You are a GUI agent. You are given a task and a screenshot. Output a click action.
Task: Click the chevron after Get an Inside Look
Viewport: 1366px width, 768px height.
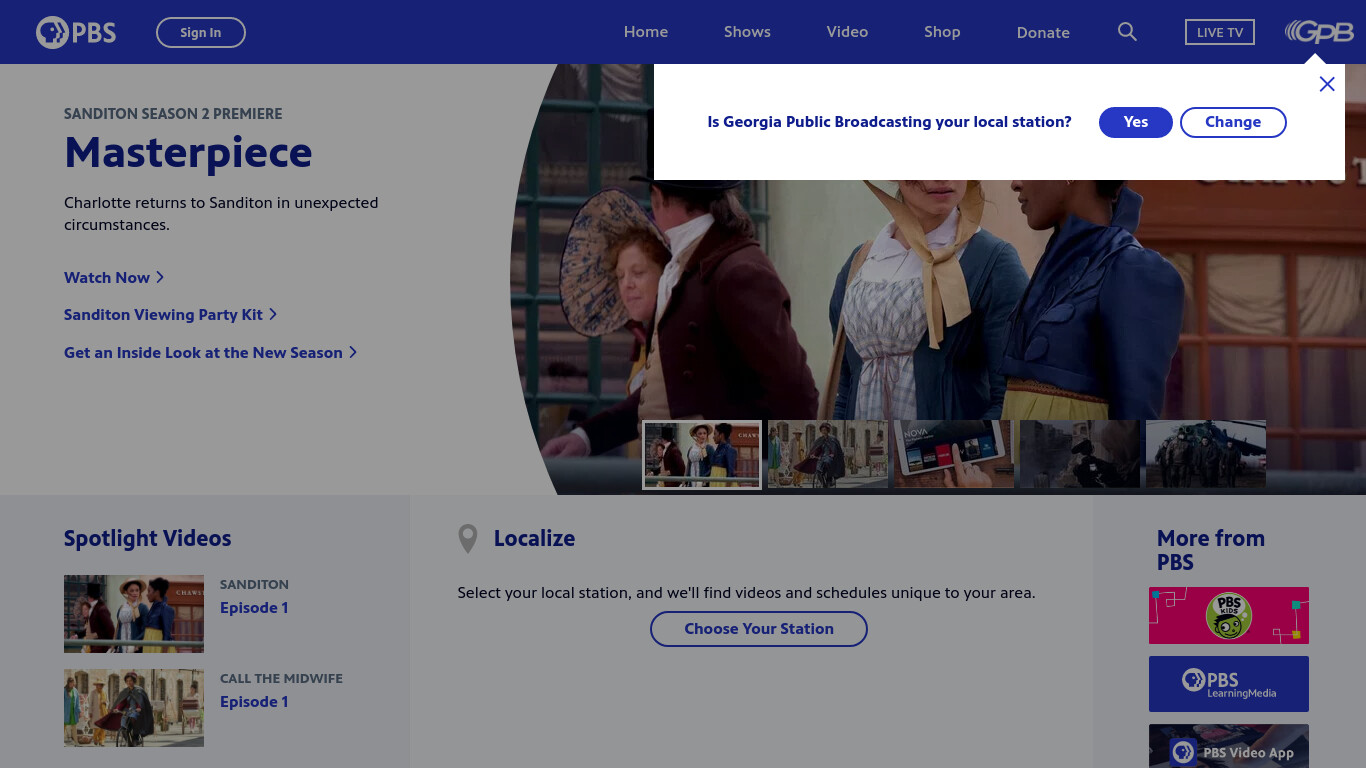point(353,352)
